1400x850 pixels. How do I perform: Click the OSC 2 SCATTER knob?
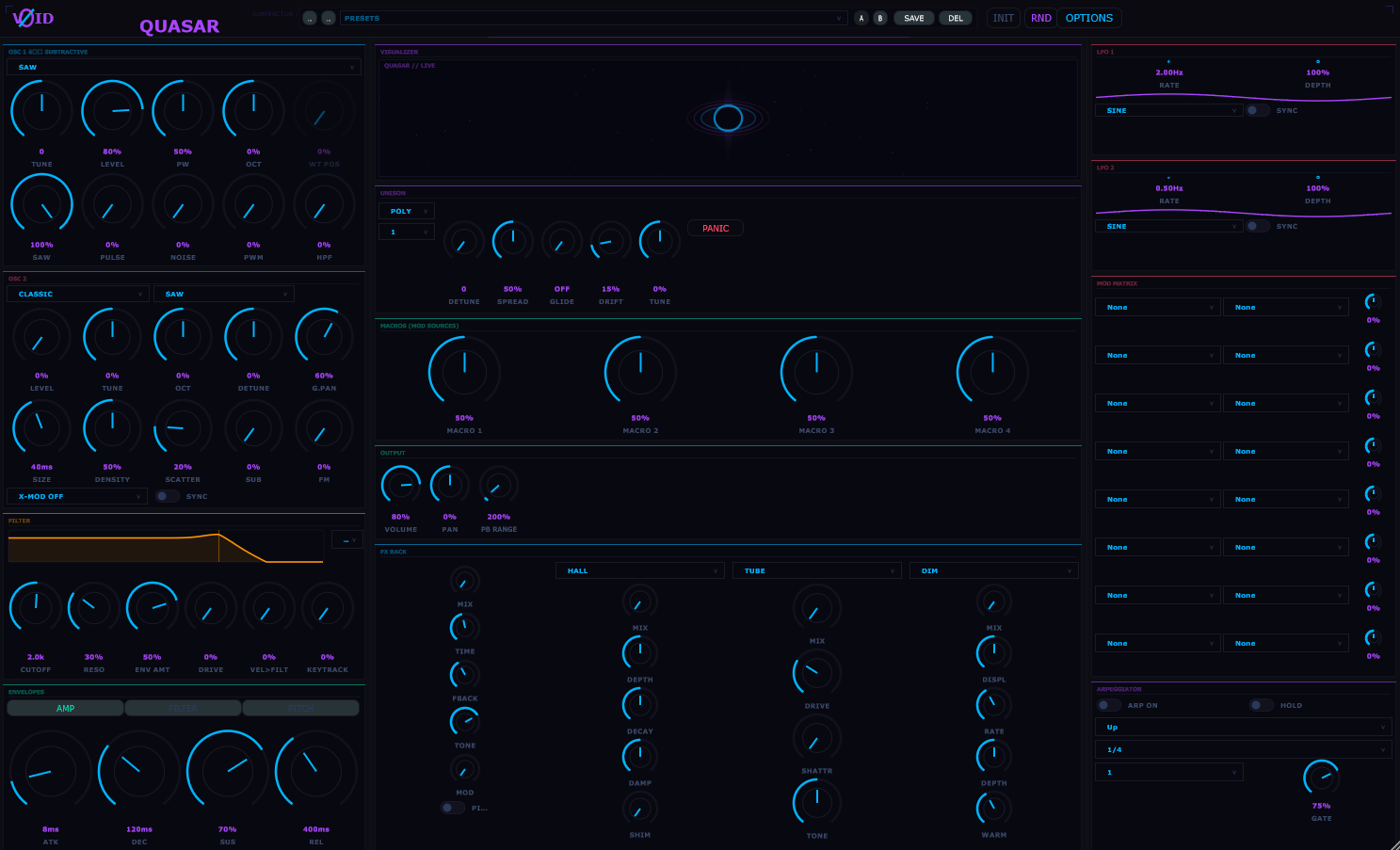point(183,427)
